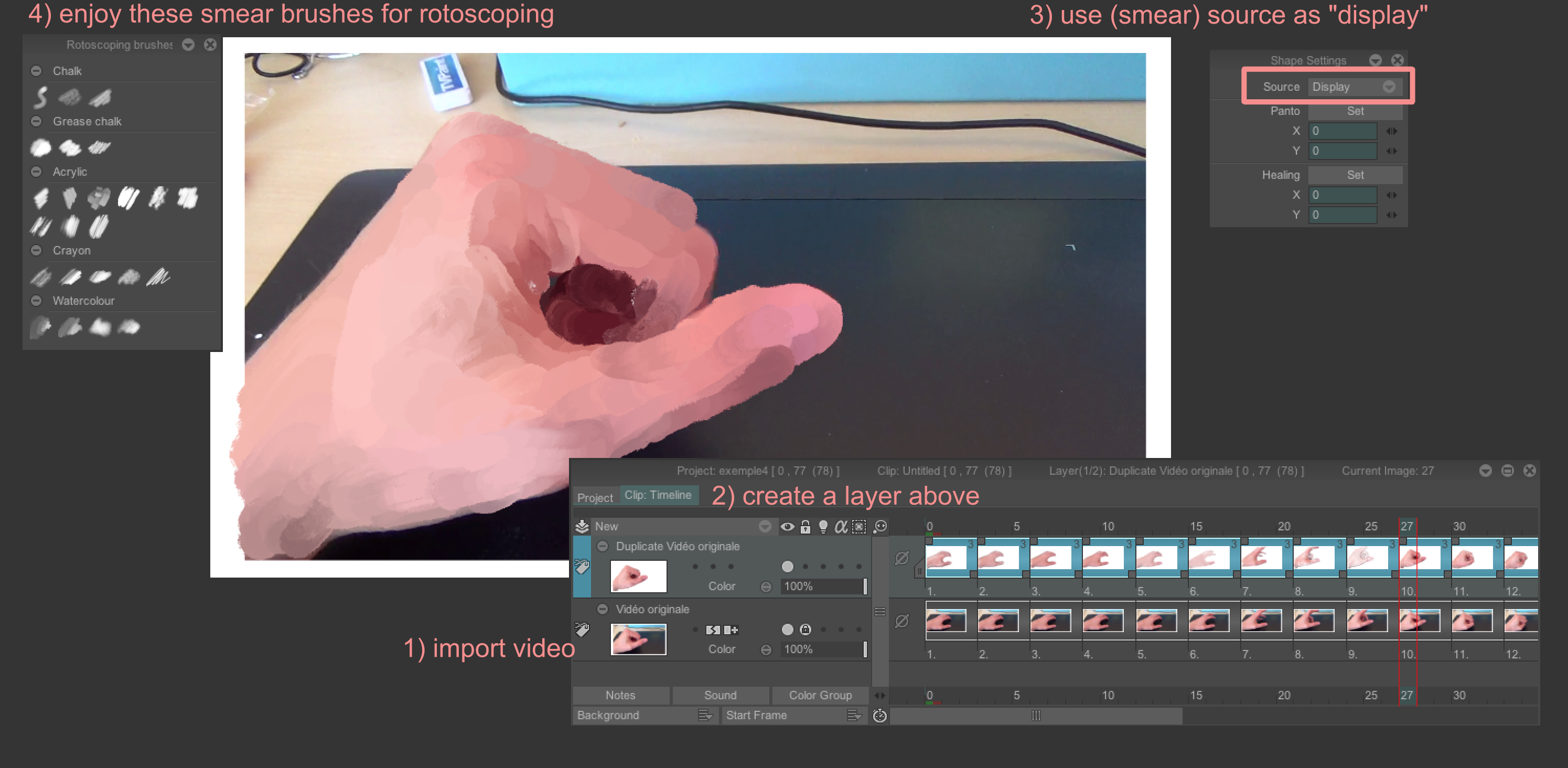Pick the second Grease chalk brush
Image resolution: width=1568 pixels, height=768 pixels.
coord(70,147)
